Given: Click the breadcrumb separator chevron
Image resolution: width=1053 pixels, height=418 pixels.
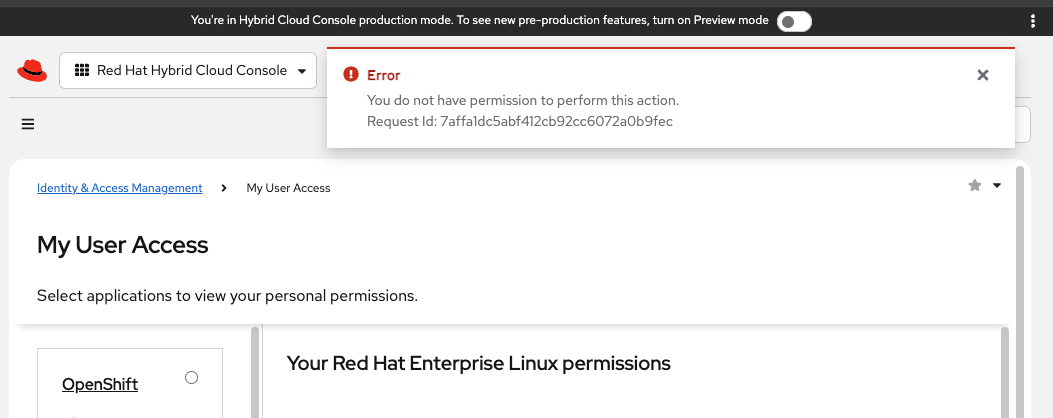Looking at the screenshot, I should (x=224, y=188).
